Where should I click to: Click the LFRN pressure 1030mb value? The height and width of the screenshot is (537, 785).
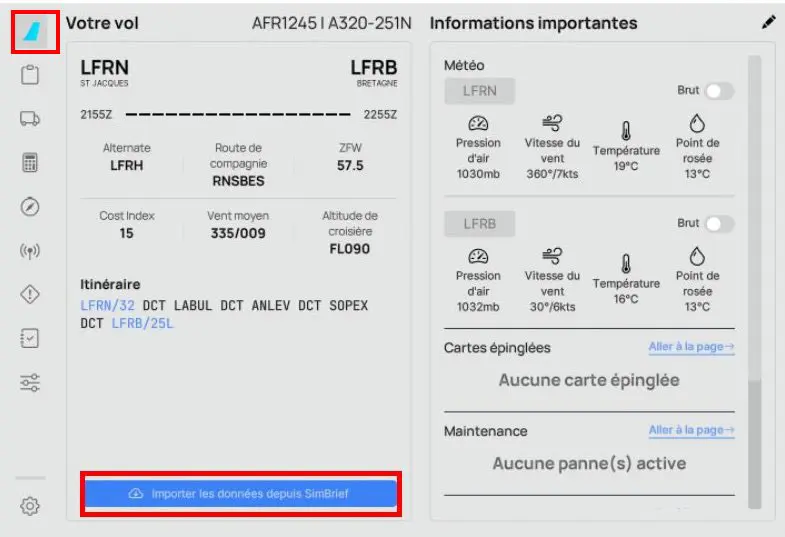[x=478, y=174]
